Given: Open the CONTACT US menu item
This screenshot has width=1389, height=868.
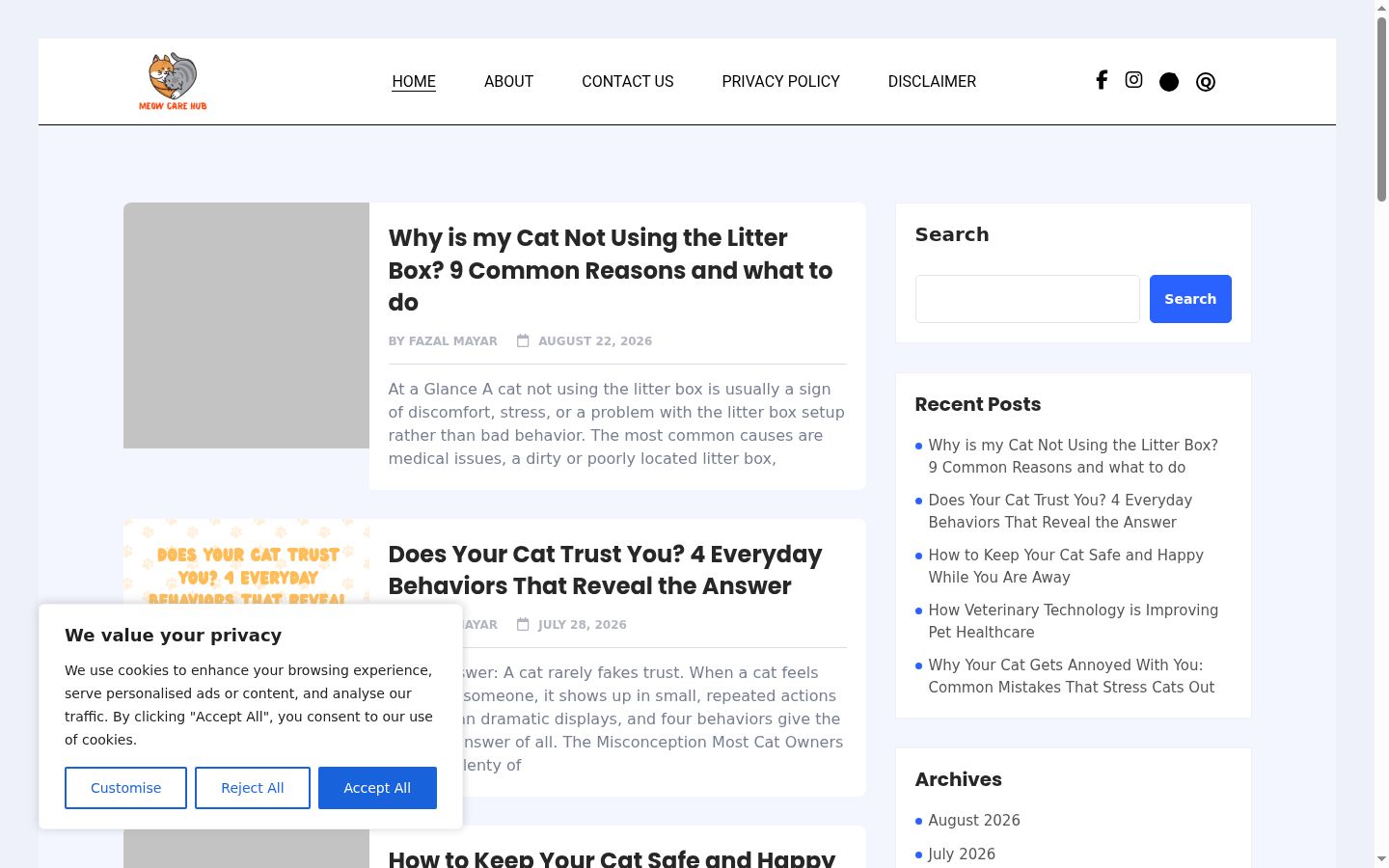Looking at the screenshot, I should pyautogui.click(x=628, y=81).
